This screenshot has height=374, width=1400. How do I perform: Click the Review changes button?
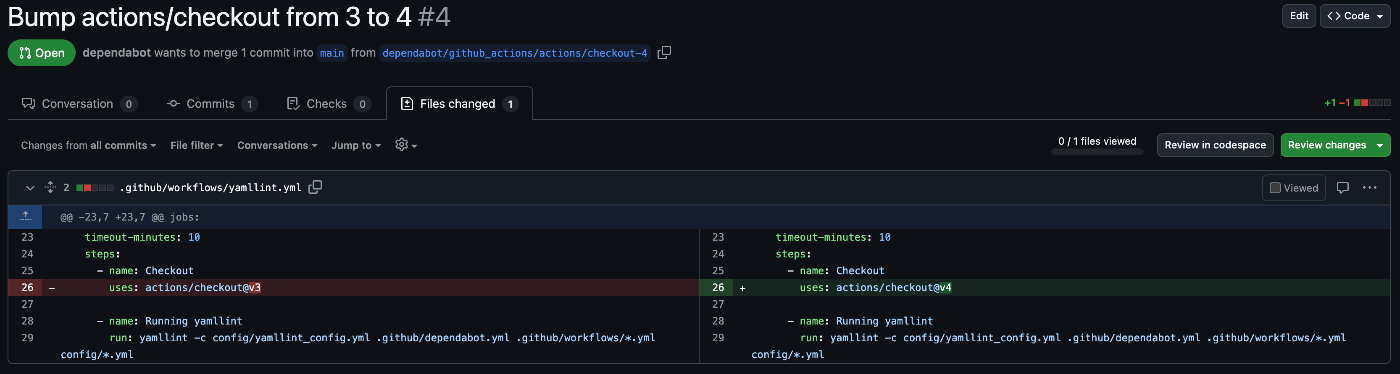(1335, 145)
